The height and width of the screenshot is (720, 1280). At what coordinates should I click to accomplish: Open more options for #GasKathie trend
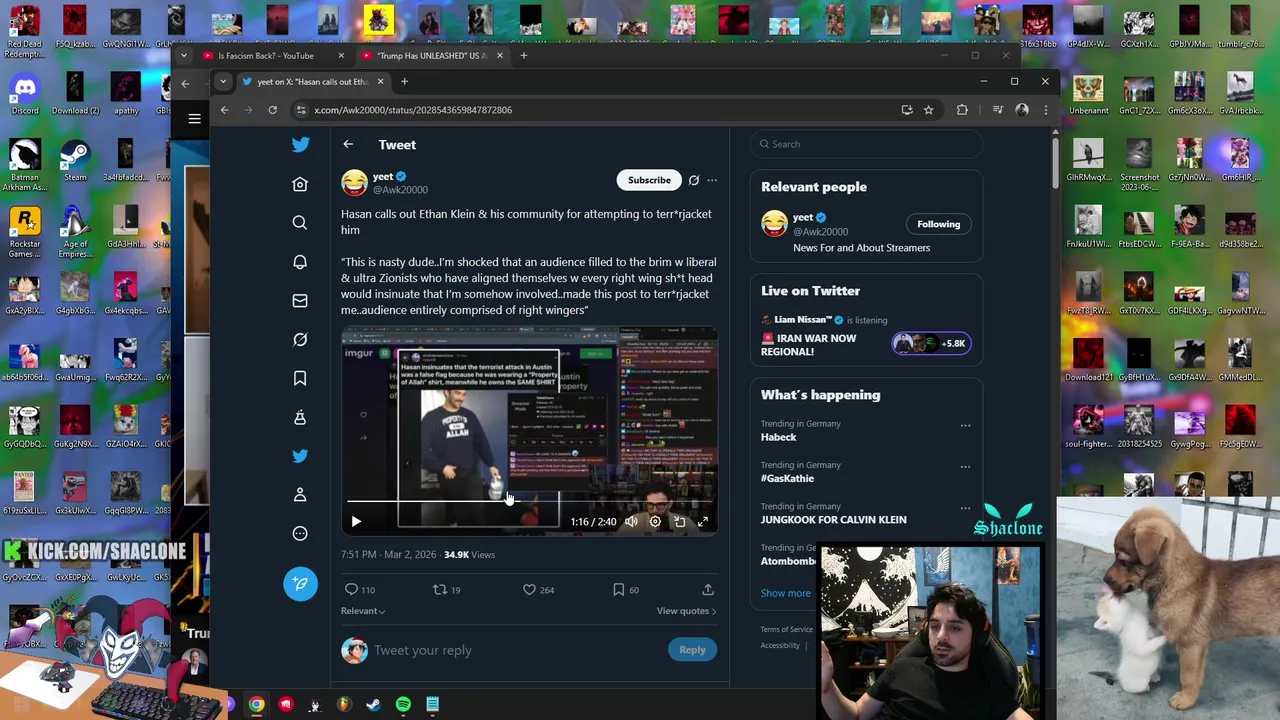965,466
